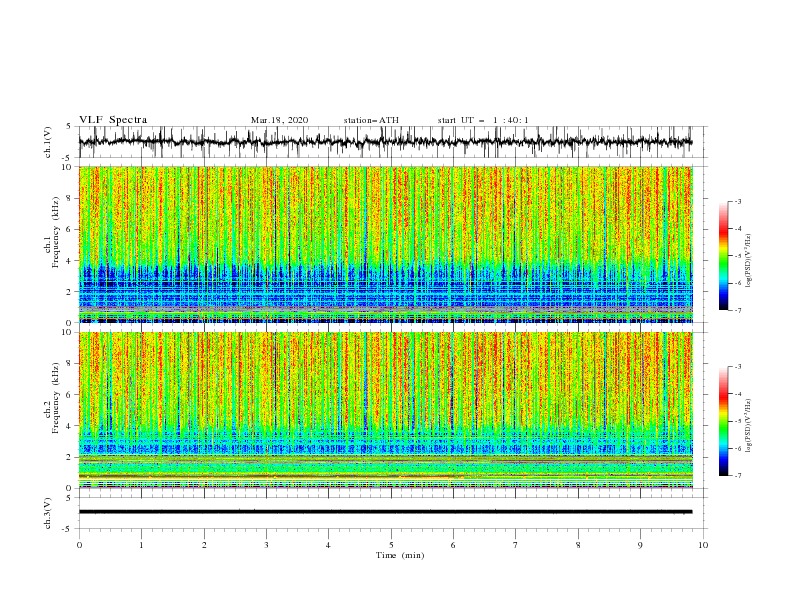Click the time axis tick label "9"

pos(640,545)
